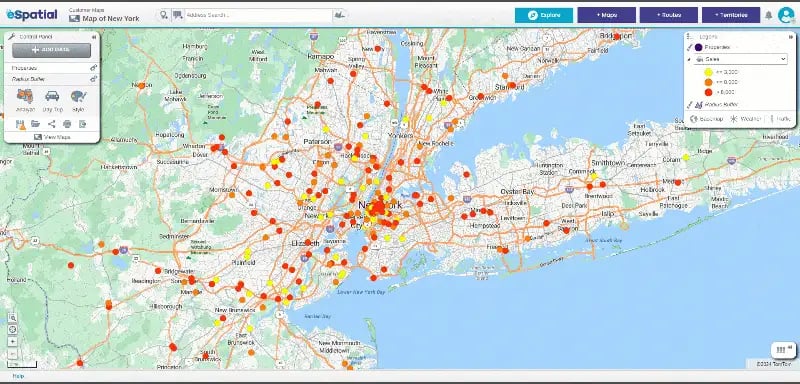
Task: Click the Properties dark purple swatch
Action: click(x=698, y=47)
